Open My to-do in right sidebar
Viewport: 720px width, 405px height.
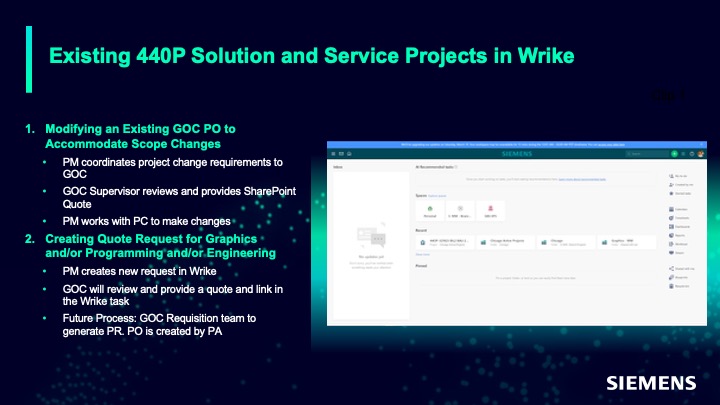pyautogui.click(x=678, y=176)
